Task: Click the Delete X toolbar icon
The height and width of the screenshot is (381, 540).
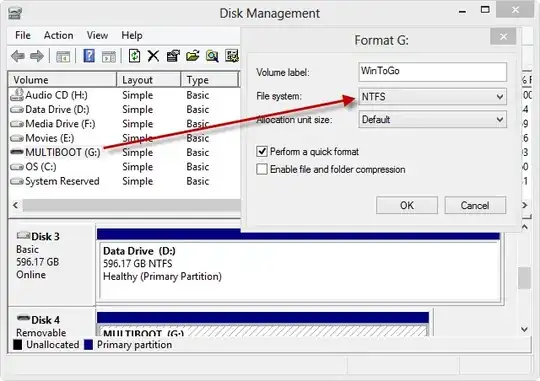Action: click(x=153, y=56)
